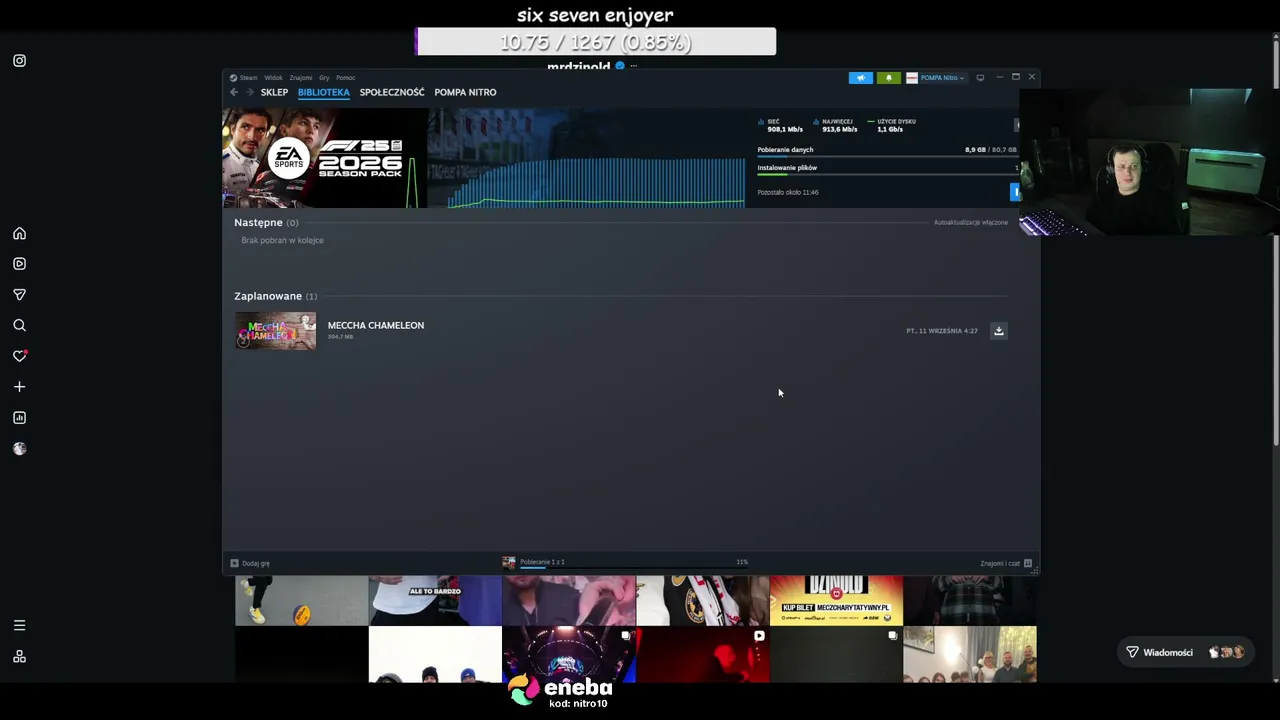Click Steam Big Picture mode monitor icon
The width and height of the screenshot is (1280, 720).
point(980,78)
